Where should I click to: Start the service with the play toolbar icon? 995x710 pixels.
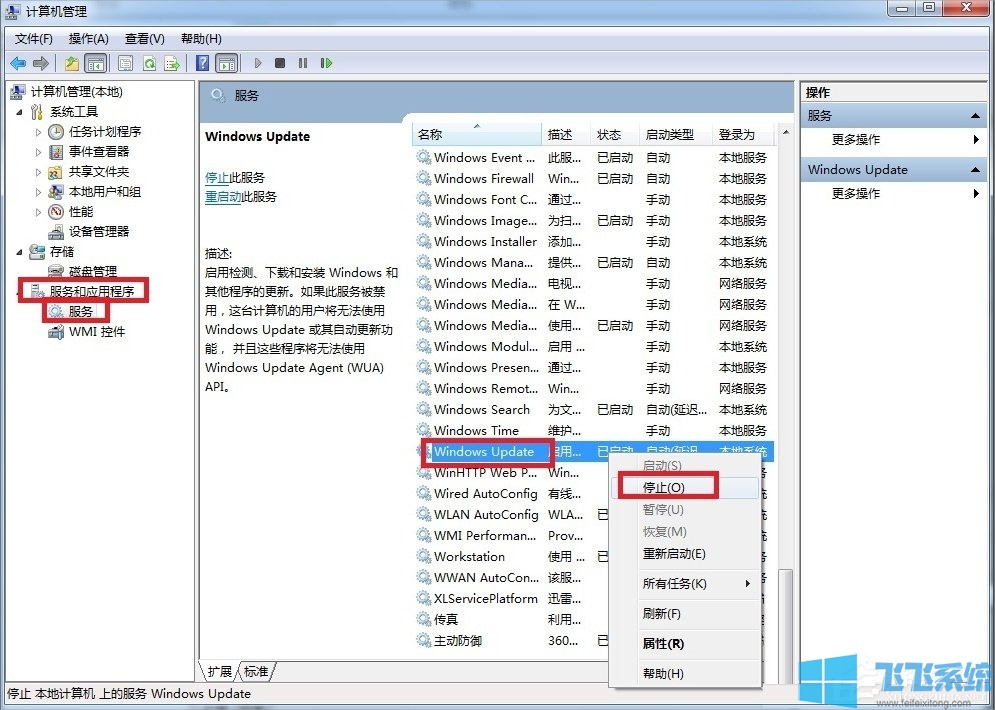click(x=258, y=63)
